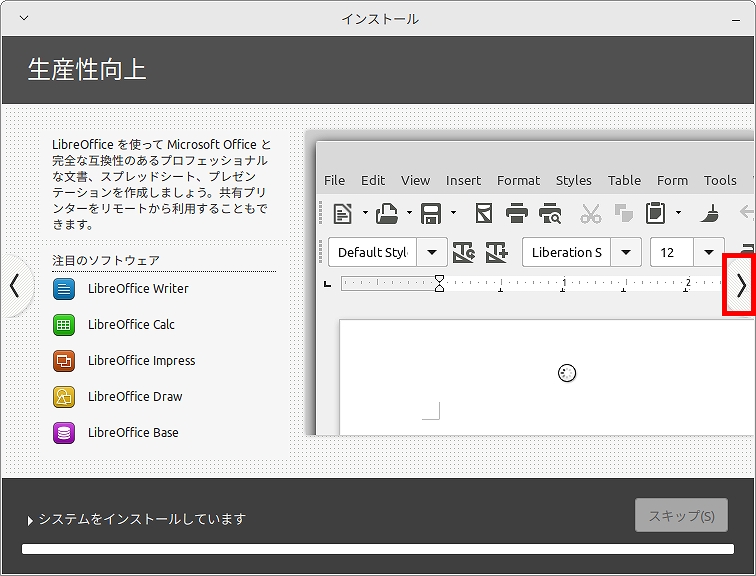
Task: Click the LibreOffice Writer label
Action: [x=138, y=289]
